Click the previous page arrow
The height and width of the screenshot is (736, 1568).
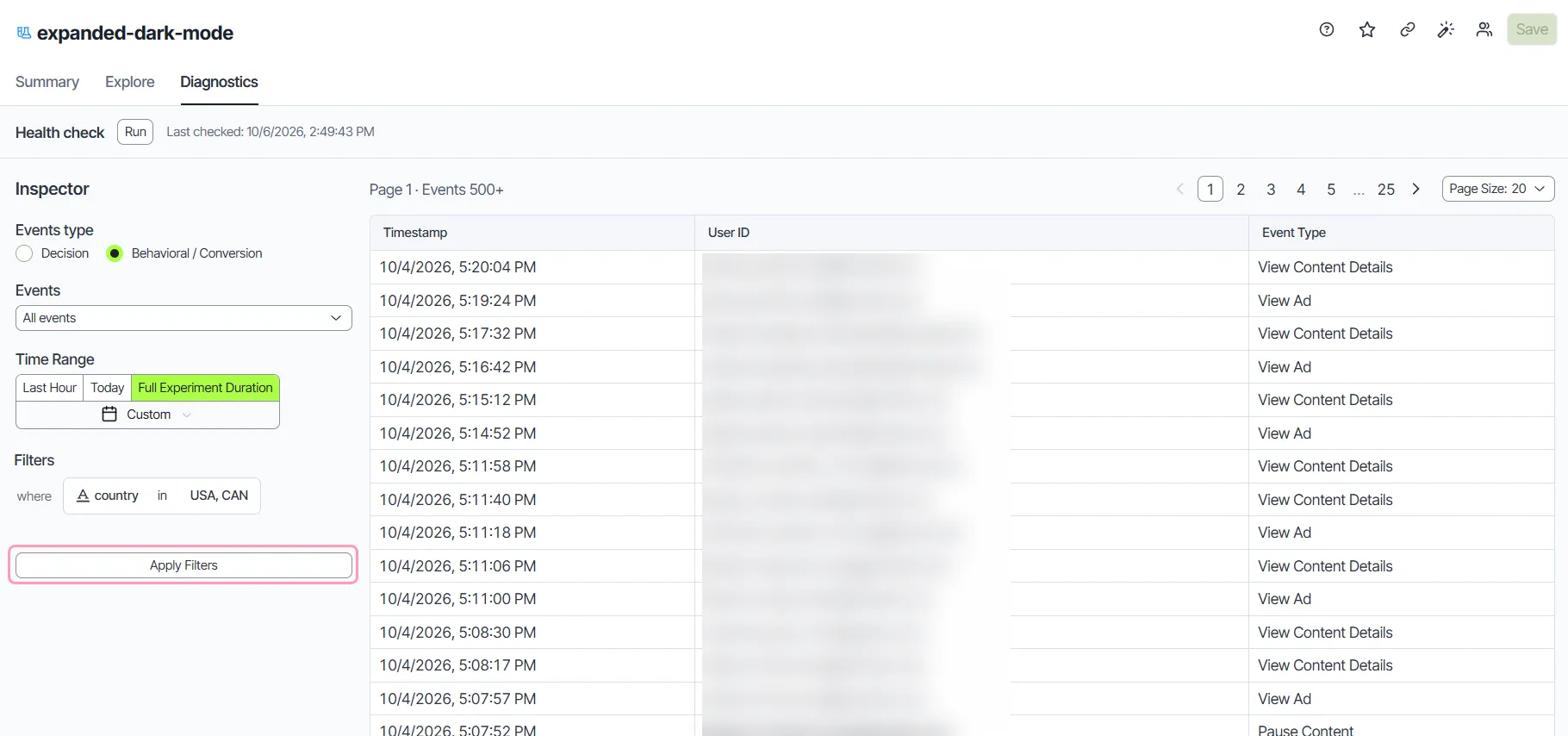[1180, 189]
